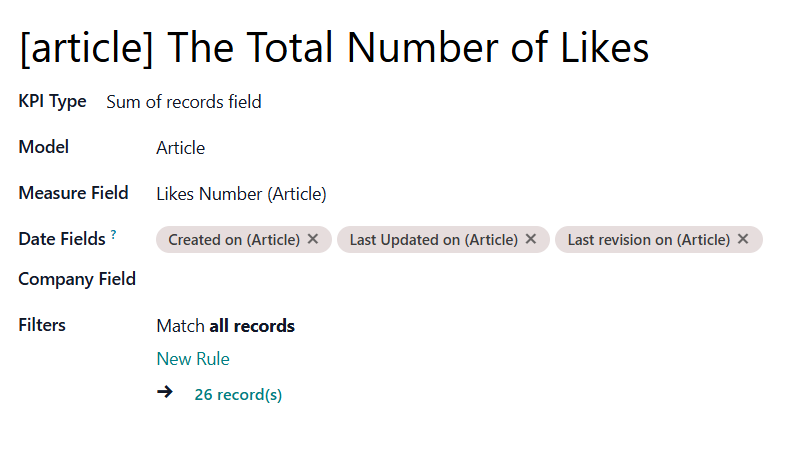Delete the "Last Updated on (Article)" tag
This screenshot has height=449, width=802.
click(531, 240)
